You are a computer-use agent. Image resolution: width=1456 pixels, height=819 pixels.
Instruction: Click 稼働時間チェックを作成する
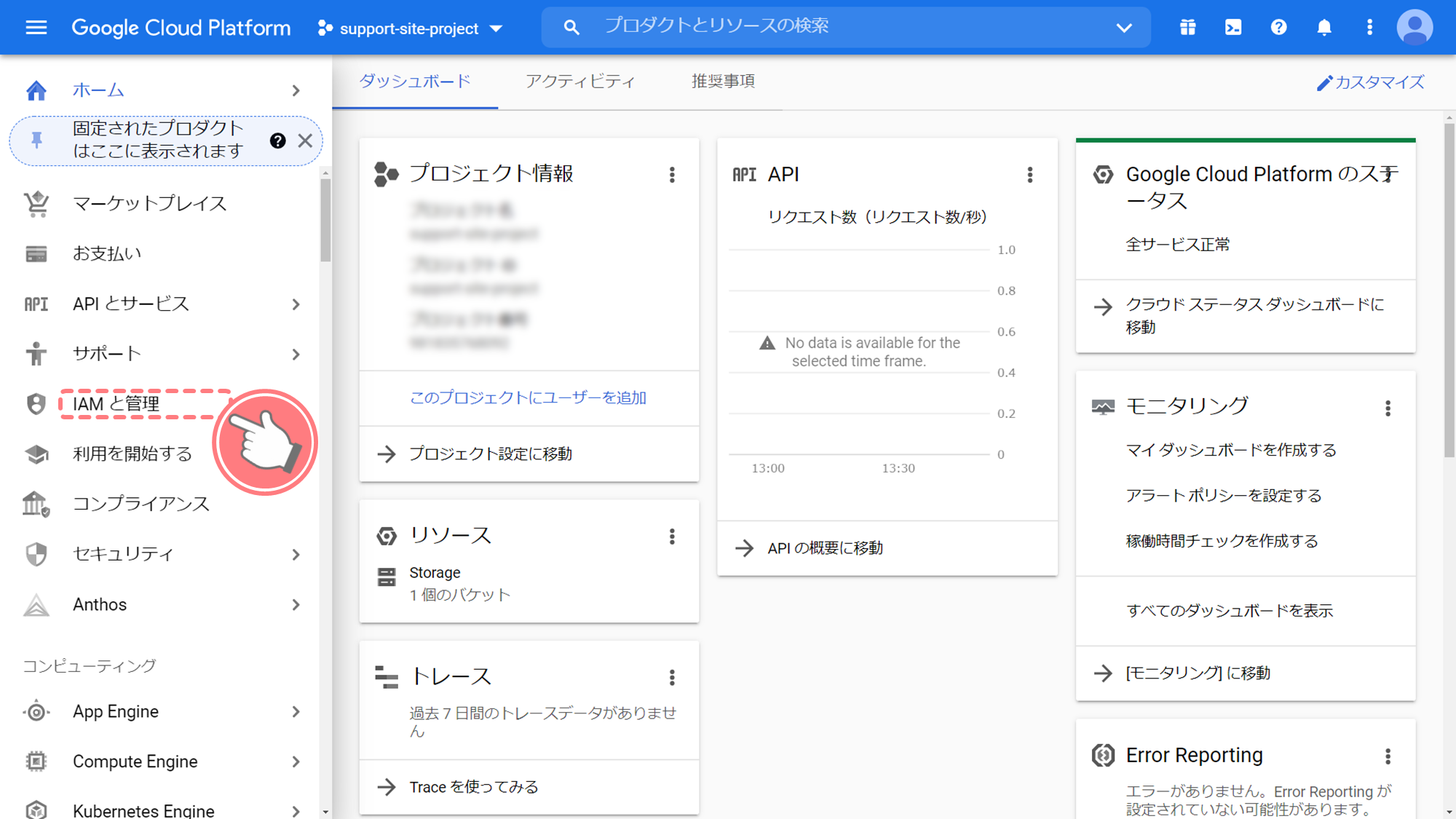[x=1222, y=541]
